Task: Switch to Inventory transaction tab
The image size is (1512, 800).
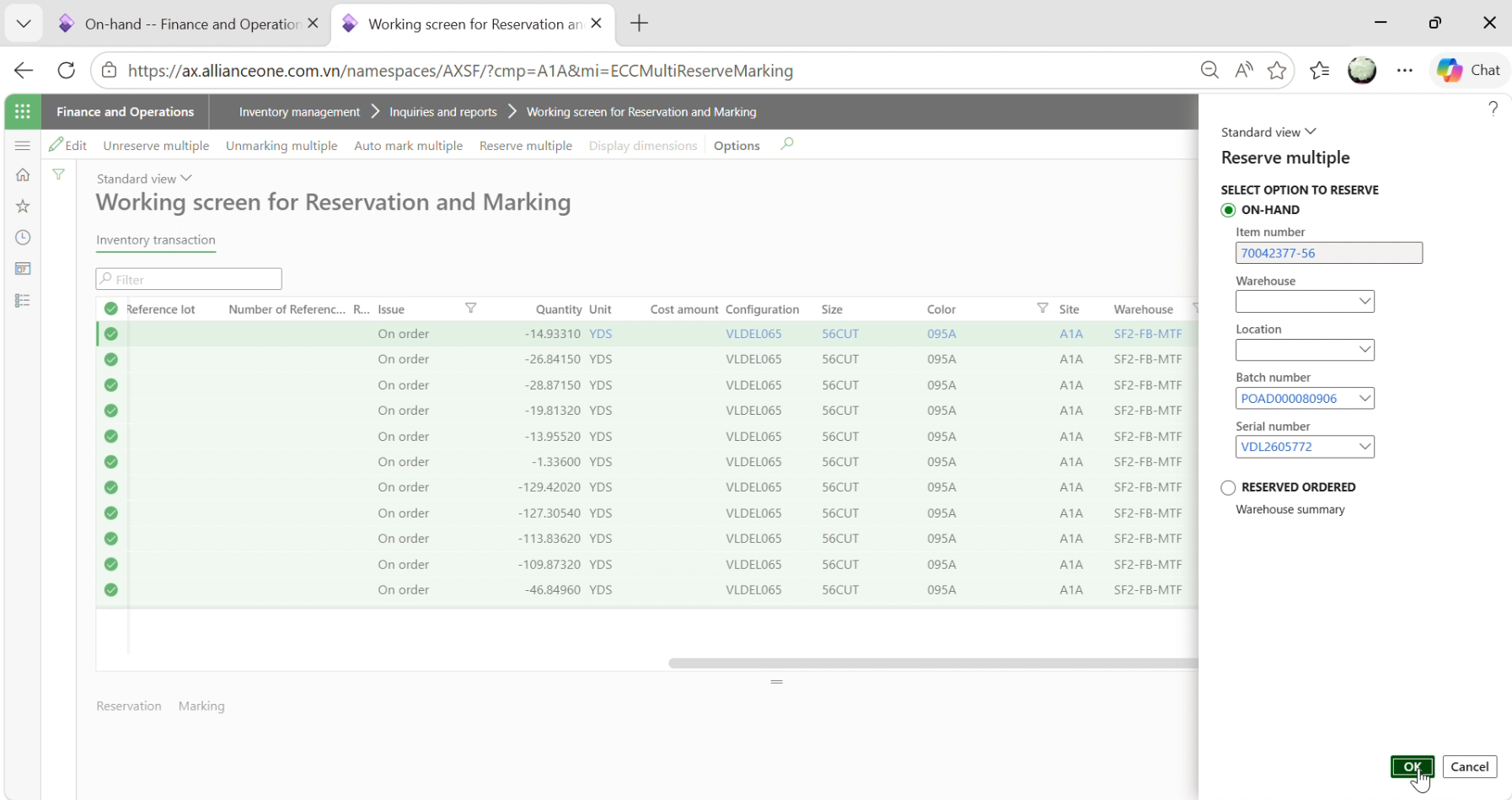Action: [x=156, y=240]
